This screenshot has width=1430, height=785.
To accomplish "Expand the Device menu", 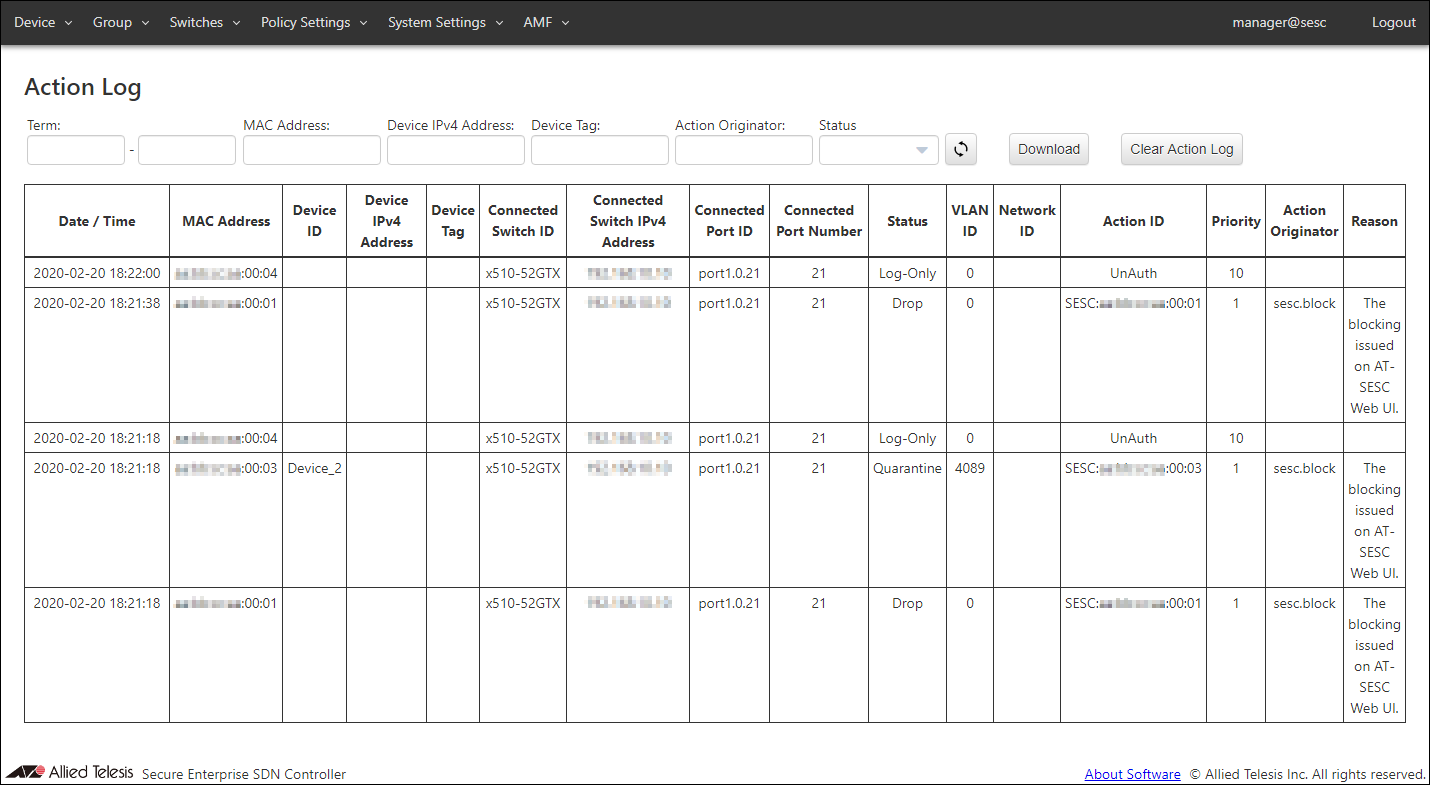I will 43,22.
